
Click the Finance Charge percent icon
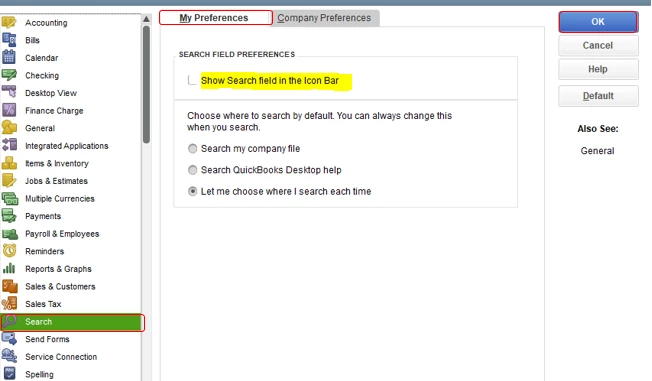click(x=9, y=110)
